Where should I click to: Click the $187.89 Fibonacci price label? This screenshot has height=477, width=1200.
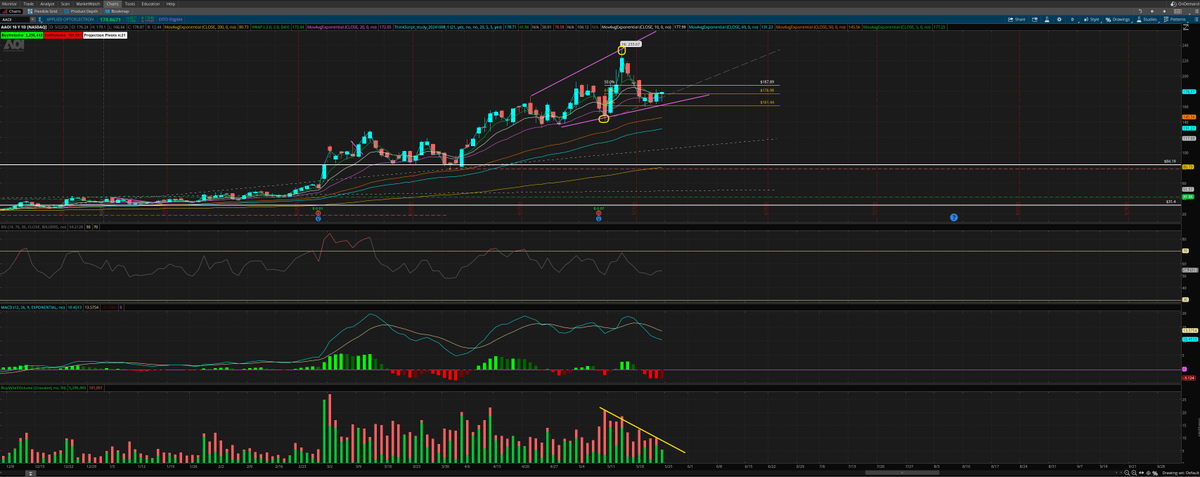click(767, 82)
